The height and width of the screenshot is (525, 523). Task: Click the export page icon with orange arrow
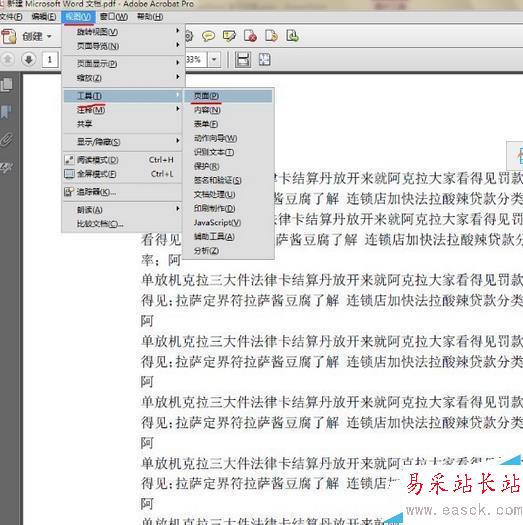271,36
